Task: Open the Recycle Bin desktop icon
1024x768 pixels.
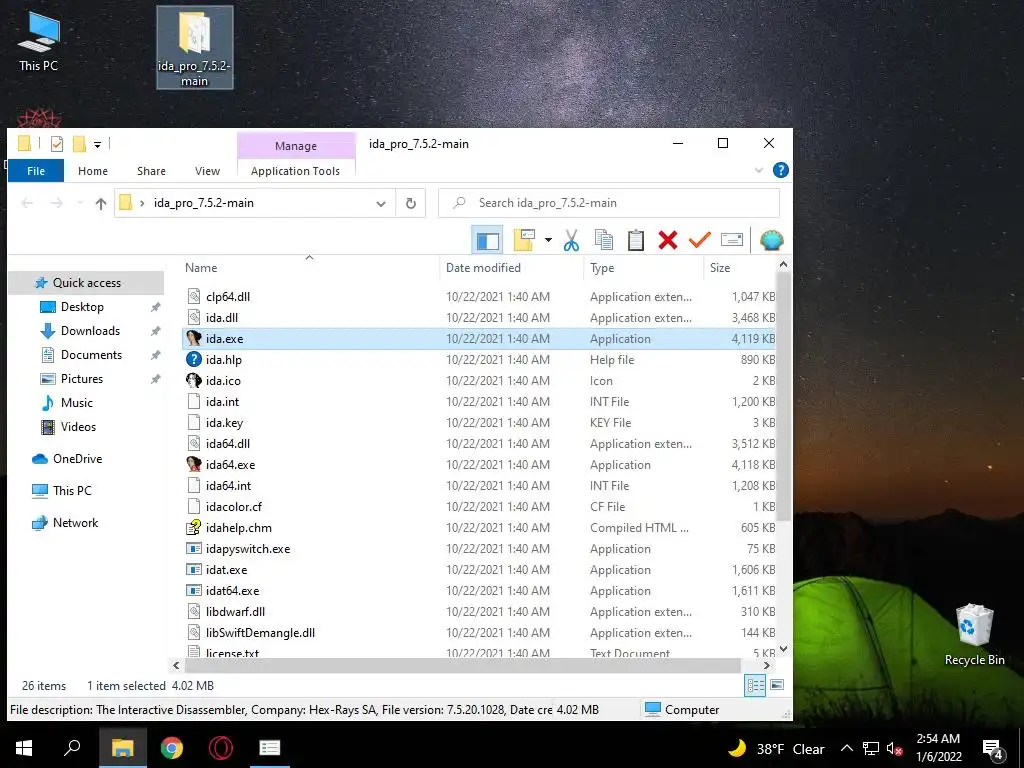Action: point(974,633)
